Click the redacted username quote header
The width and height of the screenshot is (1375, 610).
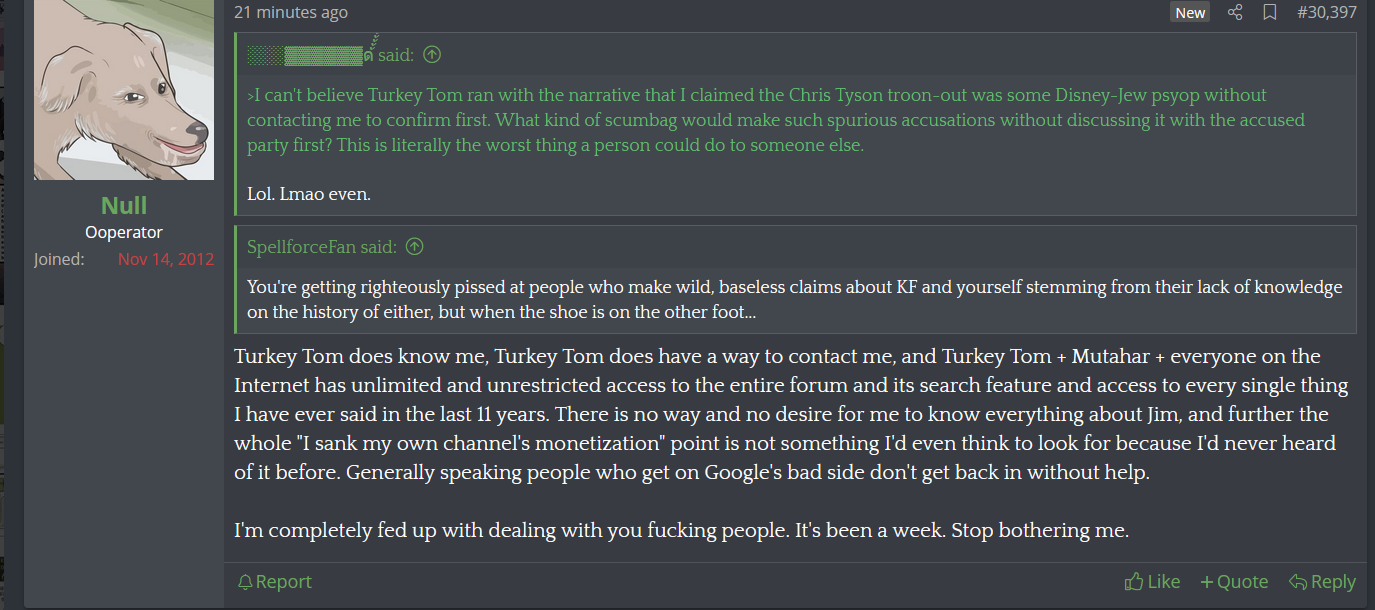(x=330, y=55)
